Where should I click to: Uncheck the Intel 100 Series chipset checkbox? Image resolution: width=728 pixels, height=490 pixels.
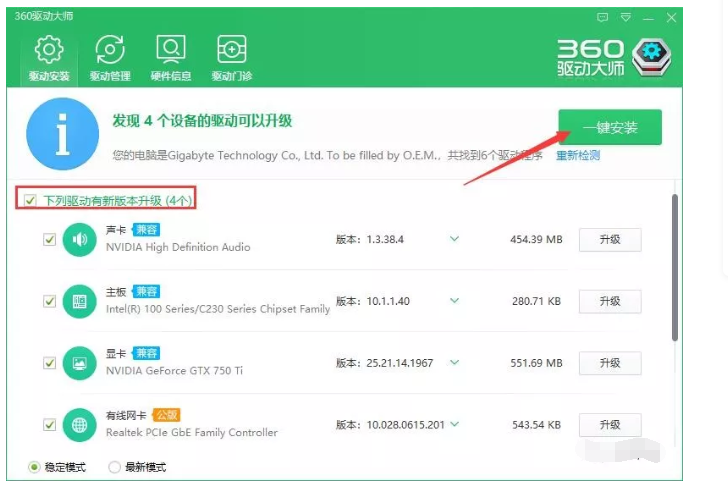click(49, 301)
